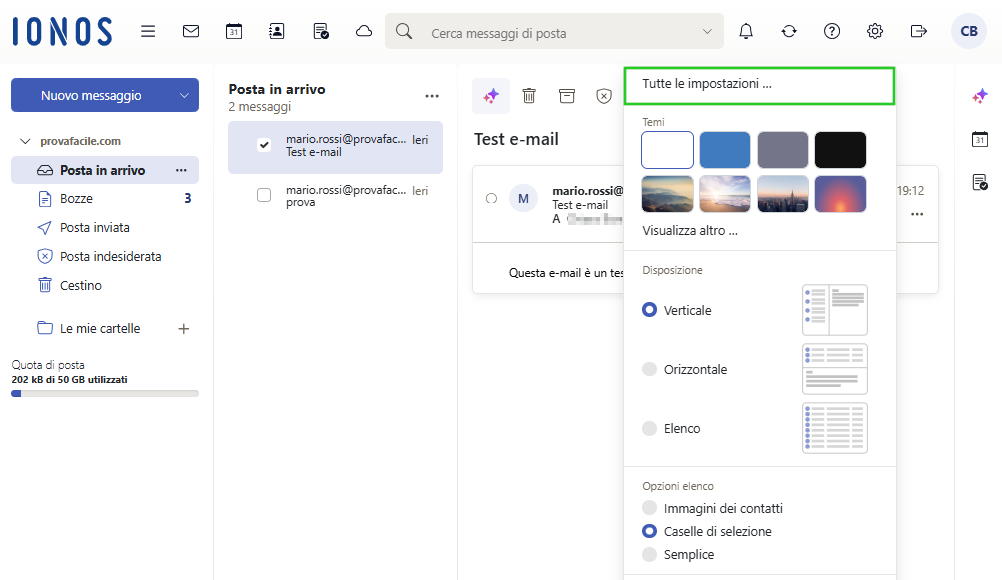Refresh mail with the sync icon
Viewport: 1002px width, 580px height.
[x=789, y=31]
